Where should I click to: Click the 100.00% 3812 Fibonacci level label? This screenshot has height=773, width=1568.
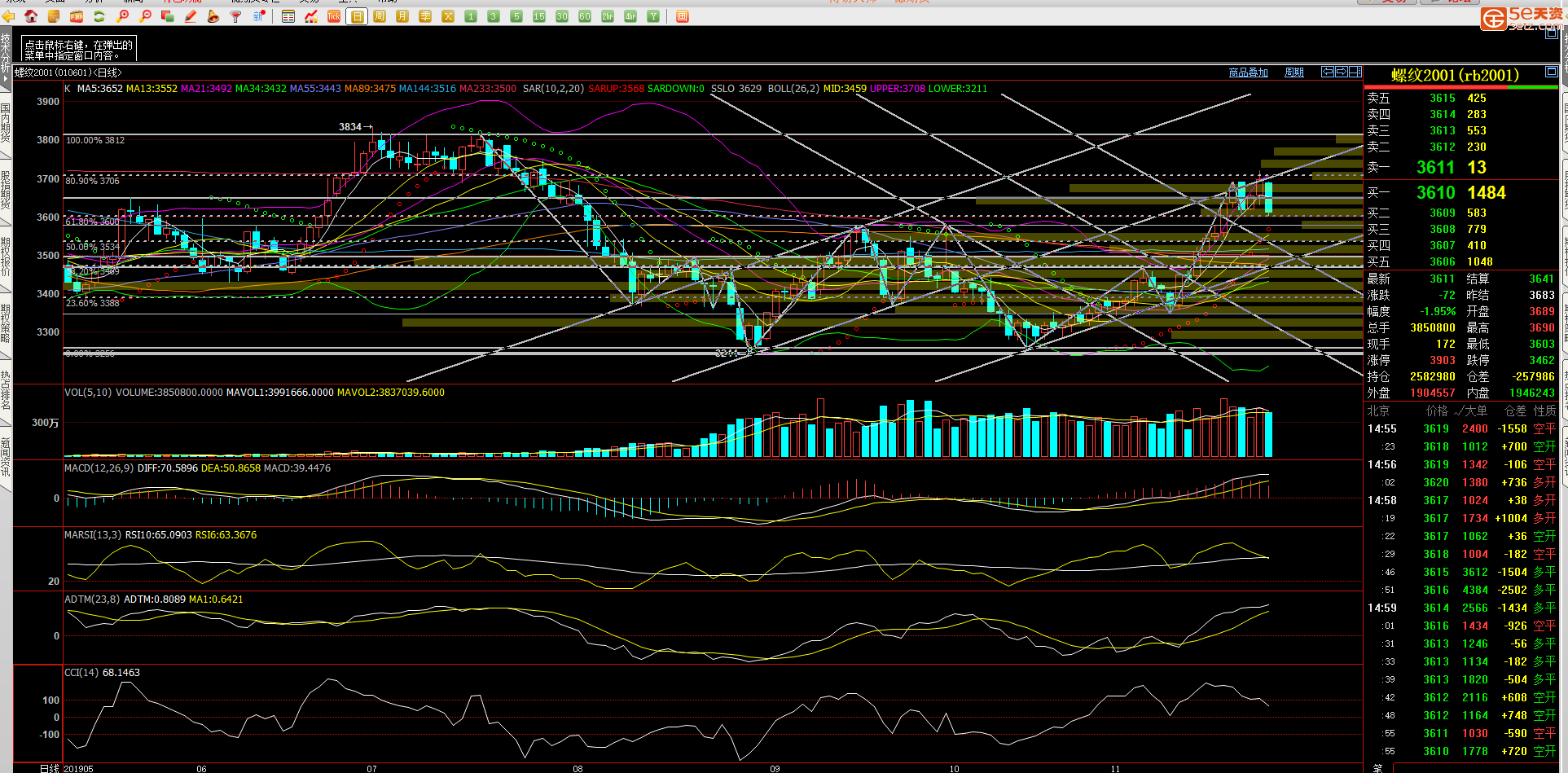[x=95, y=140]
